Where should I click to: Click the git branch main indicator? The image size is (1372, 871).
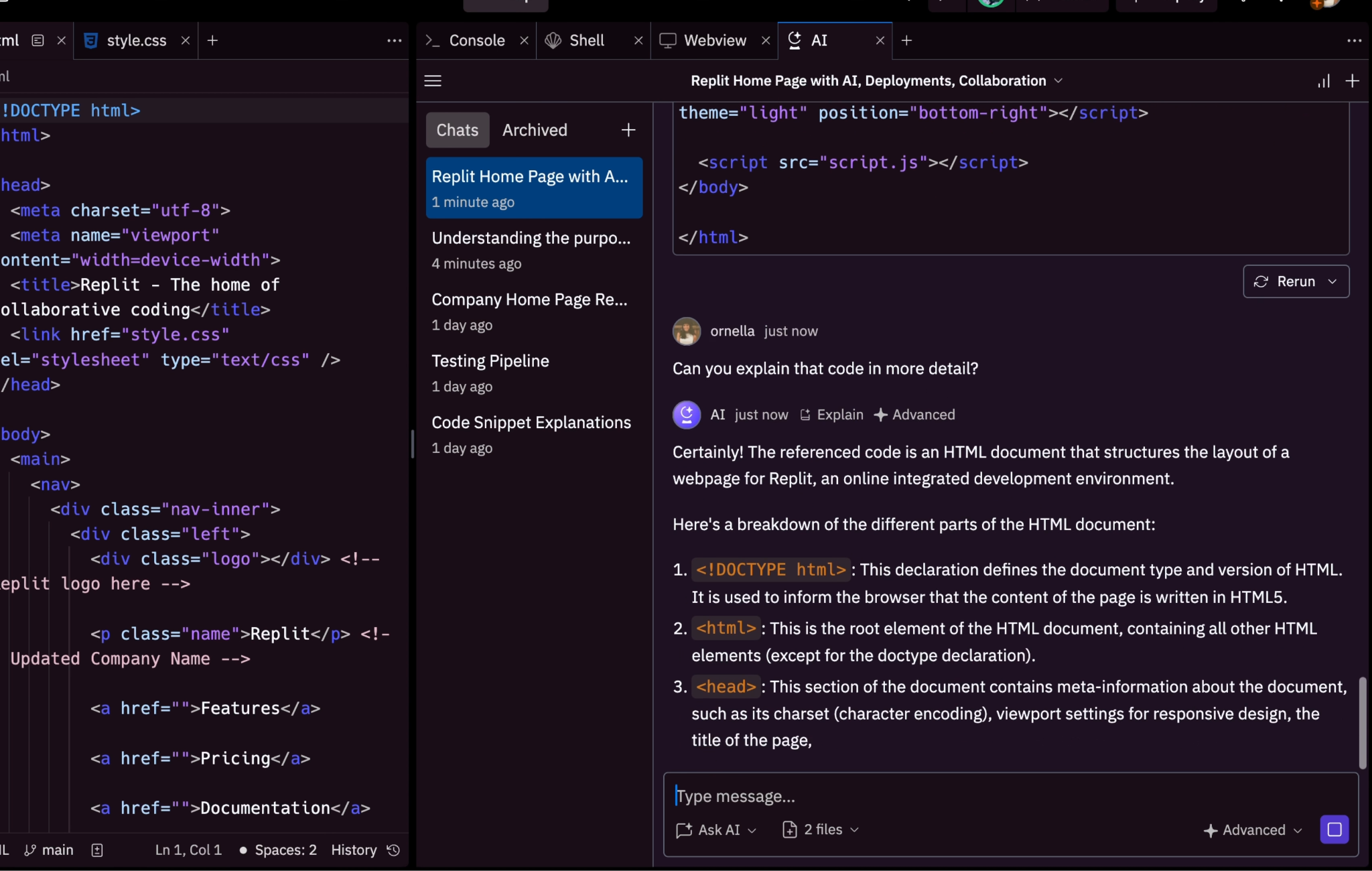tap(49, 850)
